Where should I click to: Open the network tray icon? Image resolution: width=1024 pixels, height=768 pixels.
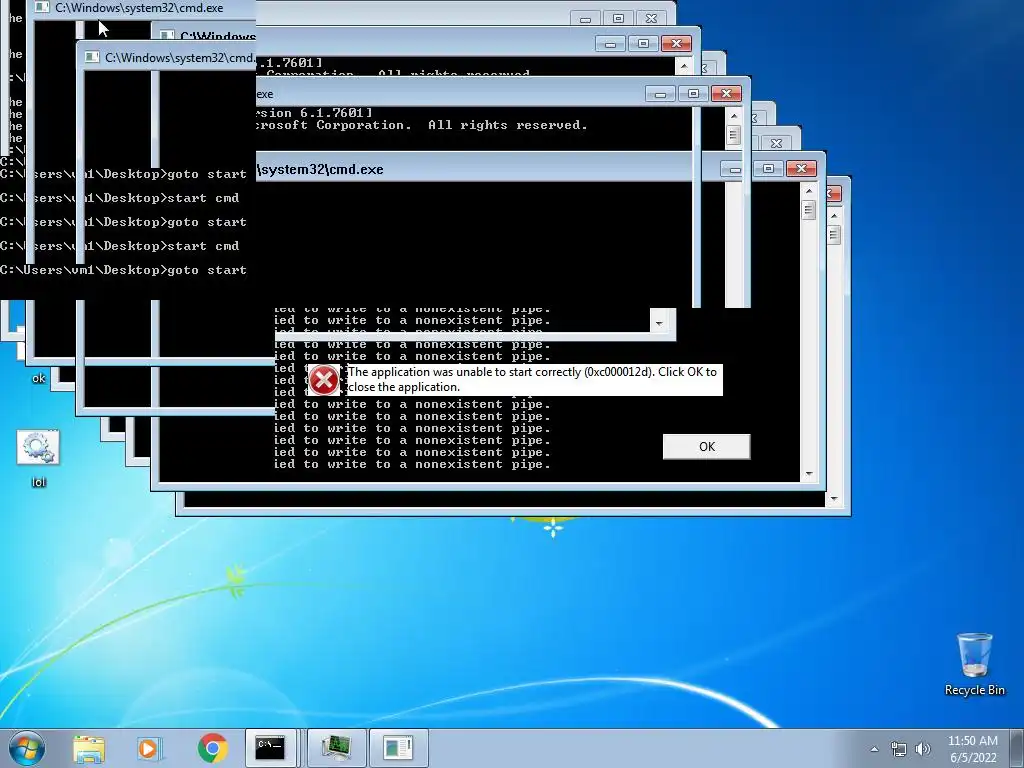(x=899, y=749)
